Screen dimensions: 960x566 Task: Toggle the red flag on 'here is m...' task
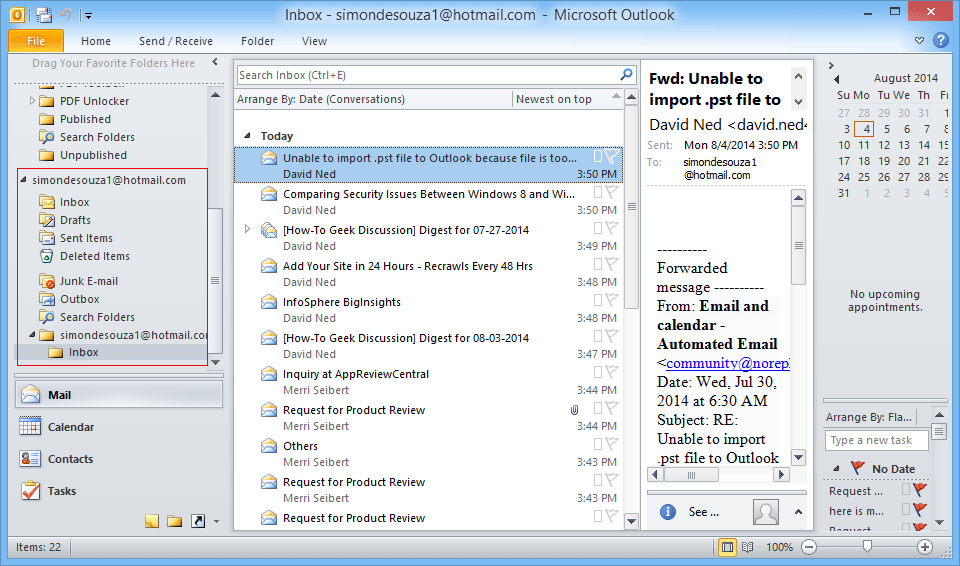pos(919,509)
